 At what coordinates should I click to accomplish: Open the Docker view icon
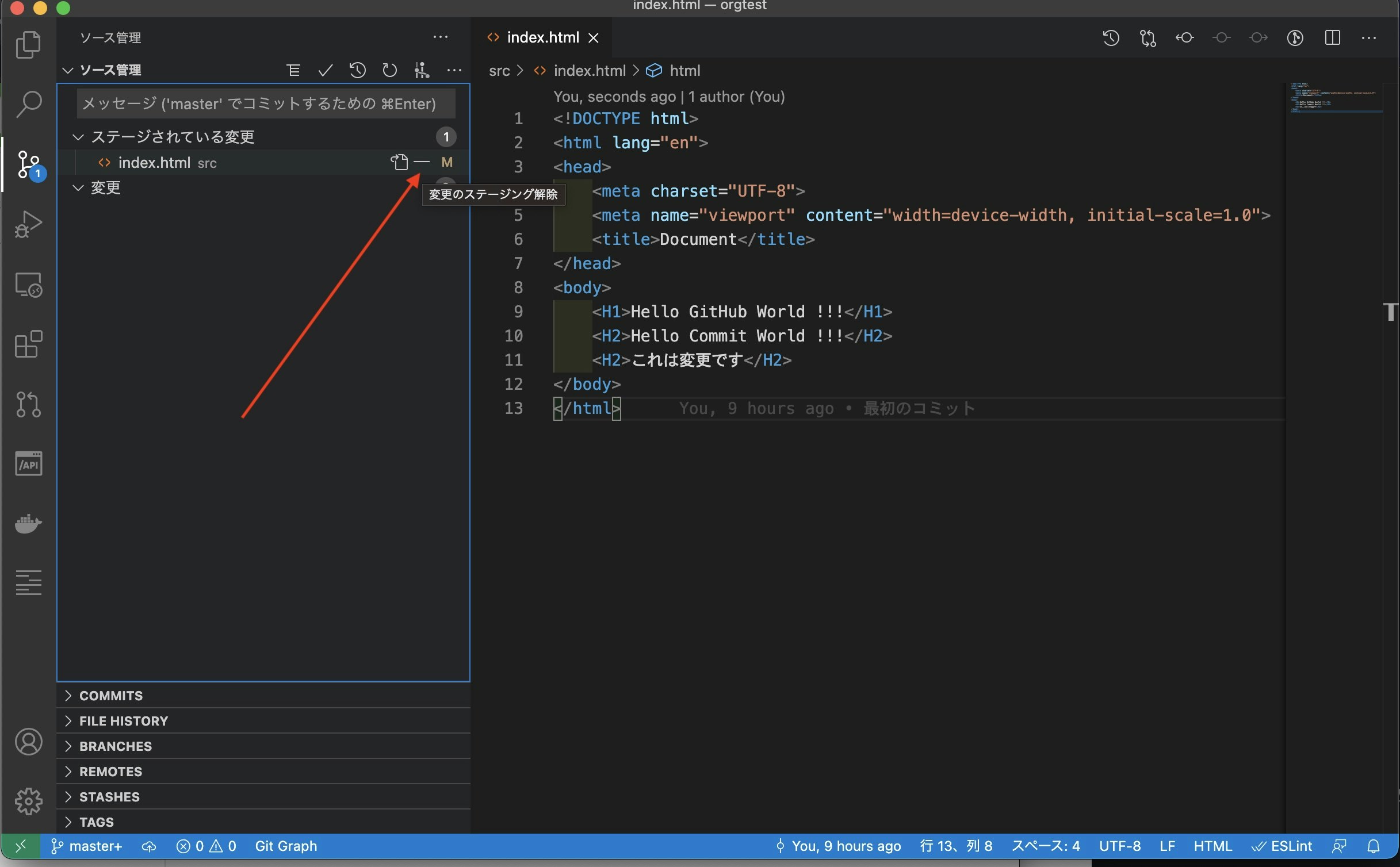(28, 523)
